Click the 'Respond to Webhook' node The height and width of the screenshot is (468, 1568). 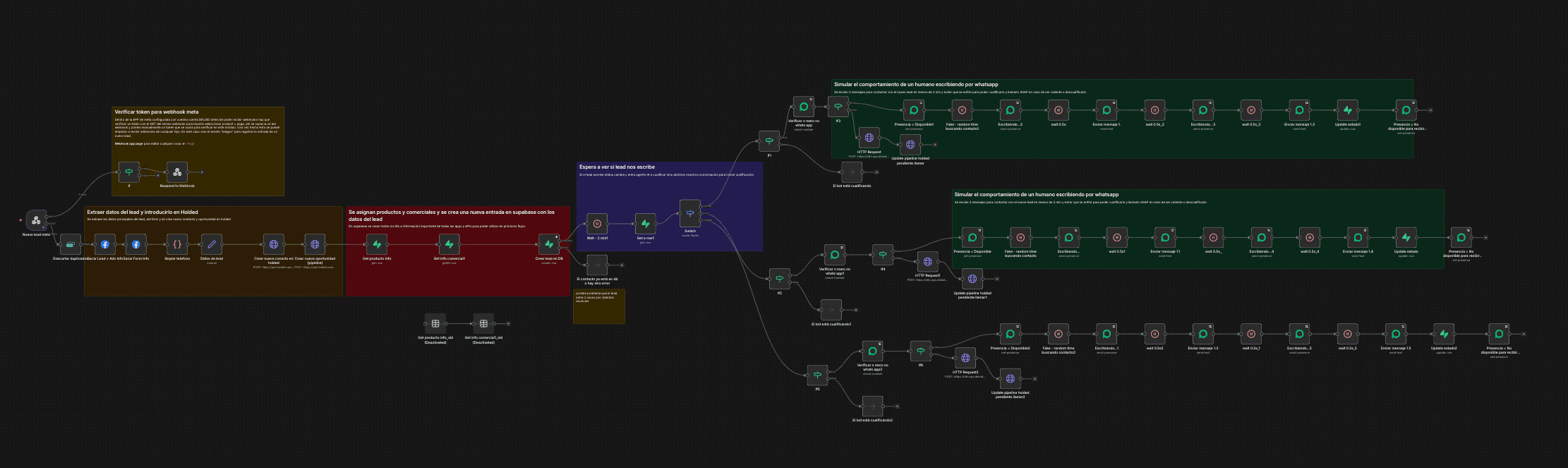coord(177,172)
